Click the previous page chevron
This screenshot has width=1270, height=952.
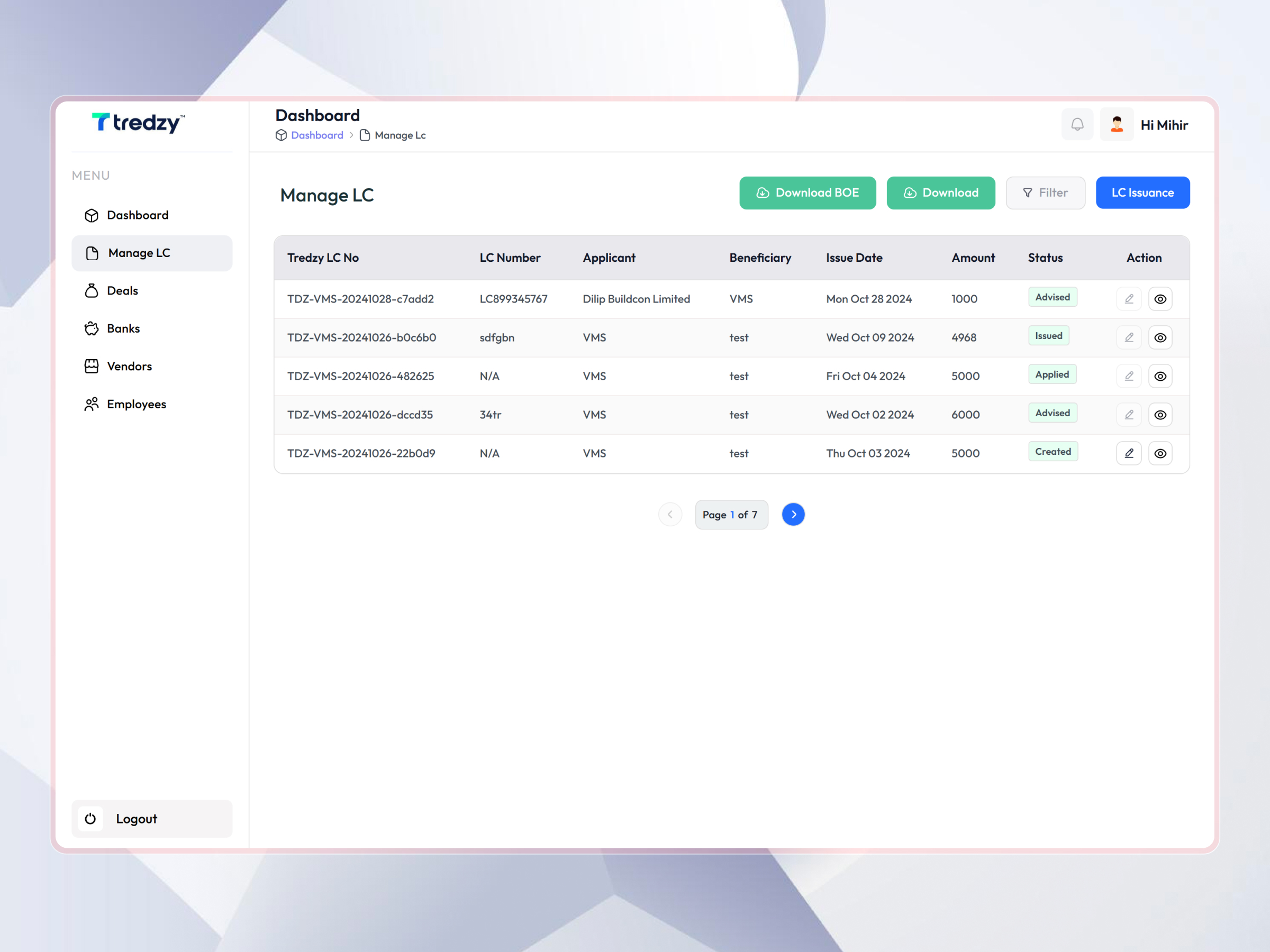(670, 514)
